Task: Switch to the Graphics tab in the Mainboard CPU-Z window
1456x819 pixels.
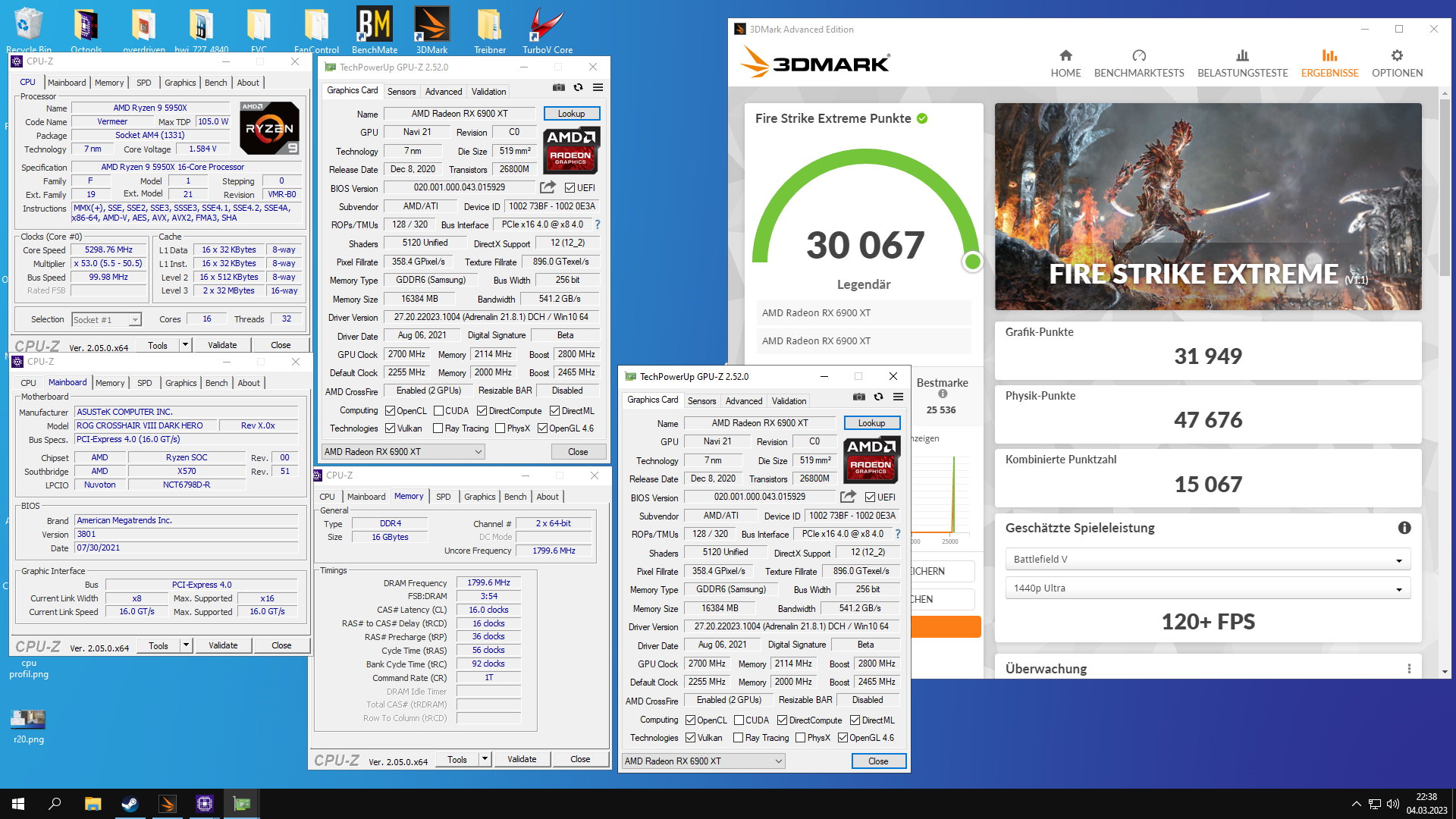Action: pyautogui.click(x=180, y=383)
